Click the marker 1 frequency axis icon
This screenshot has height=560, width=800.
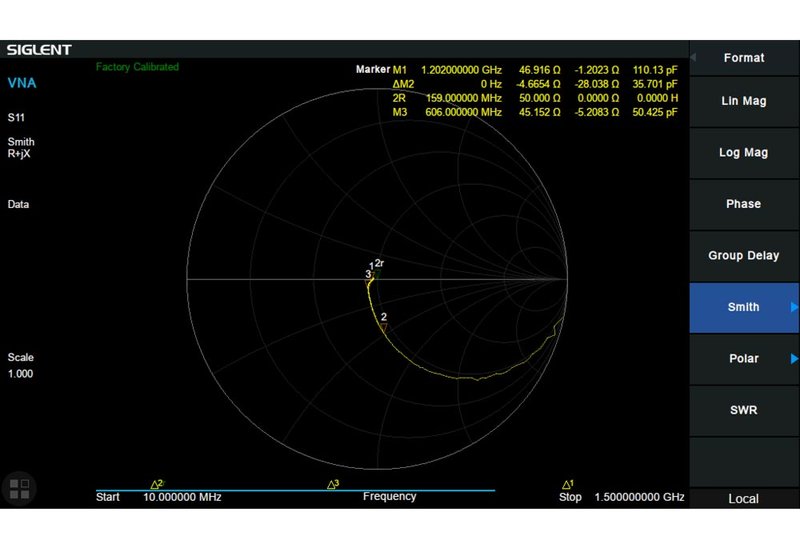pyautogui.click(x=567, y=484)
